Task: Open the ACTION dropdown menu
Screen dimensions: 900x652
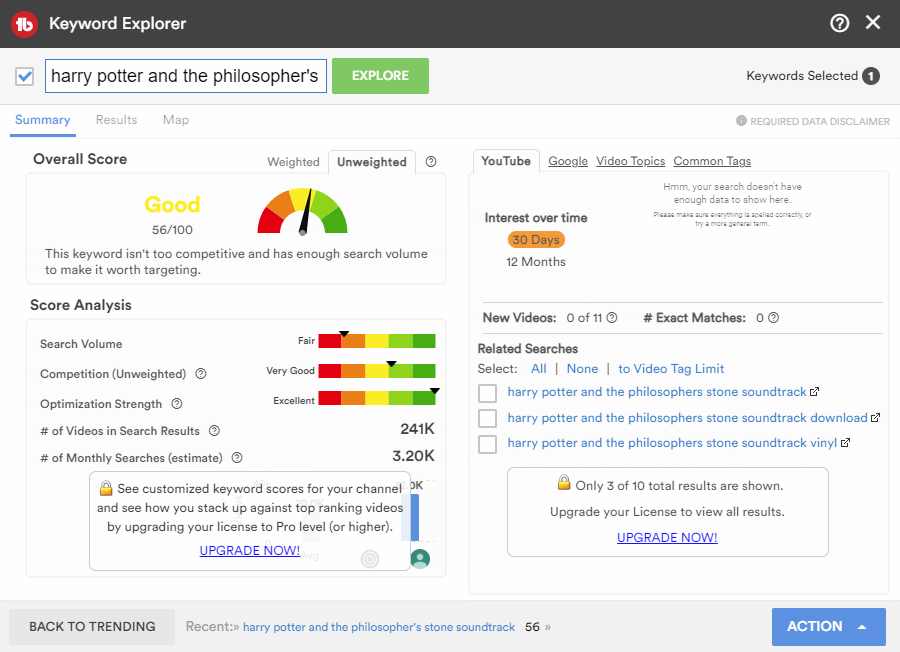Action: [828, 626]
